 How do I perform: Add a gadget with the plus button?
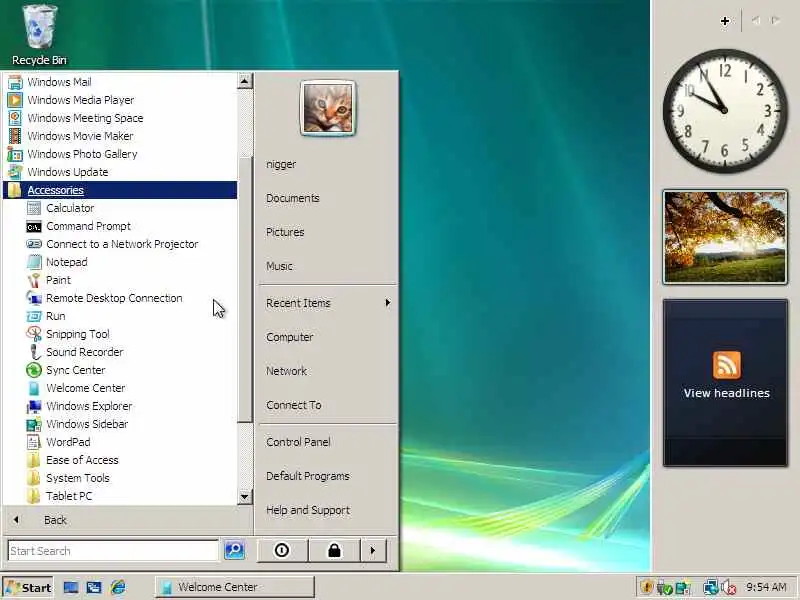pos(724,21)
